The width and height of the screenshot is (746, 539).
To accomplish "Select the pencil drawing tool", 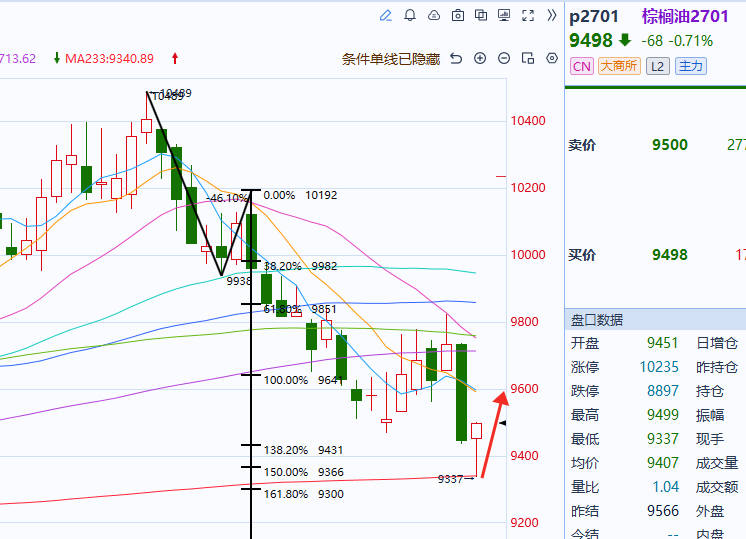I will (x=385, y=16).
